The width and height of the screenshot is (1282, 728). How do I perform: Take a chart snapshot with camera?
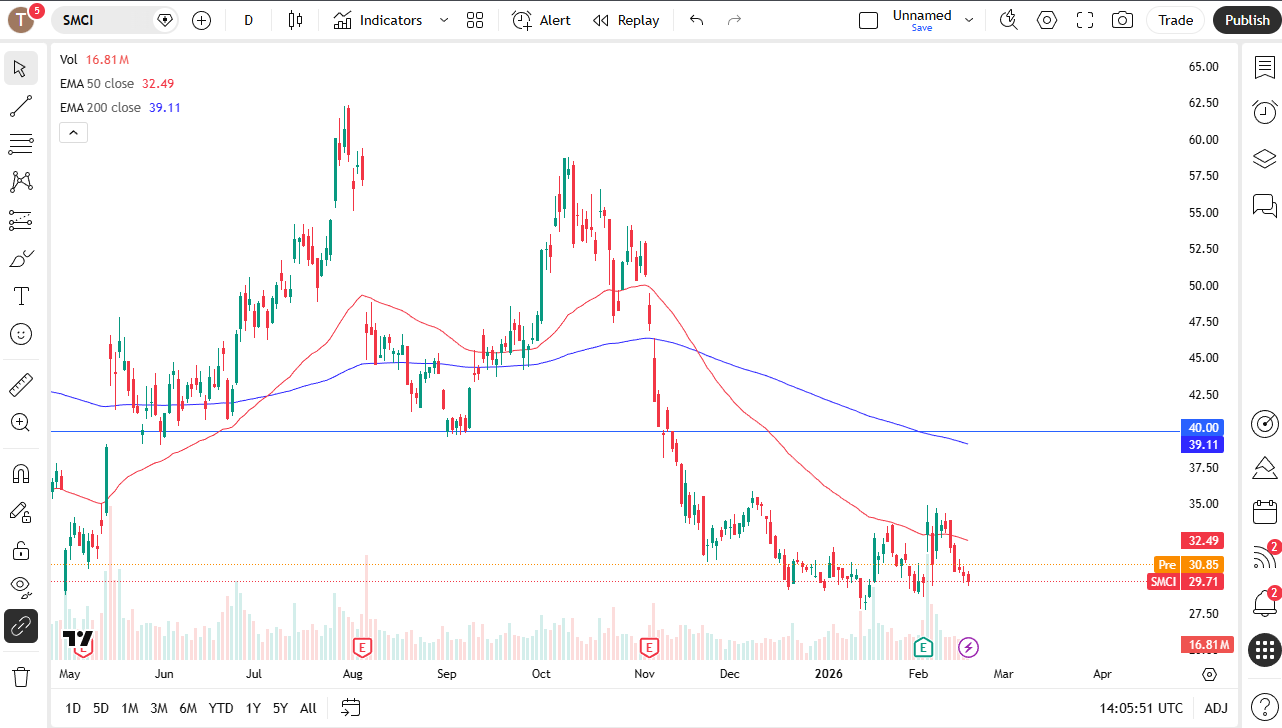pos(1123,20)
